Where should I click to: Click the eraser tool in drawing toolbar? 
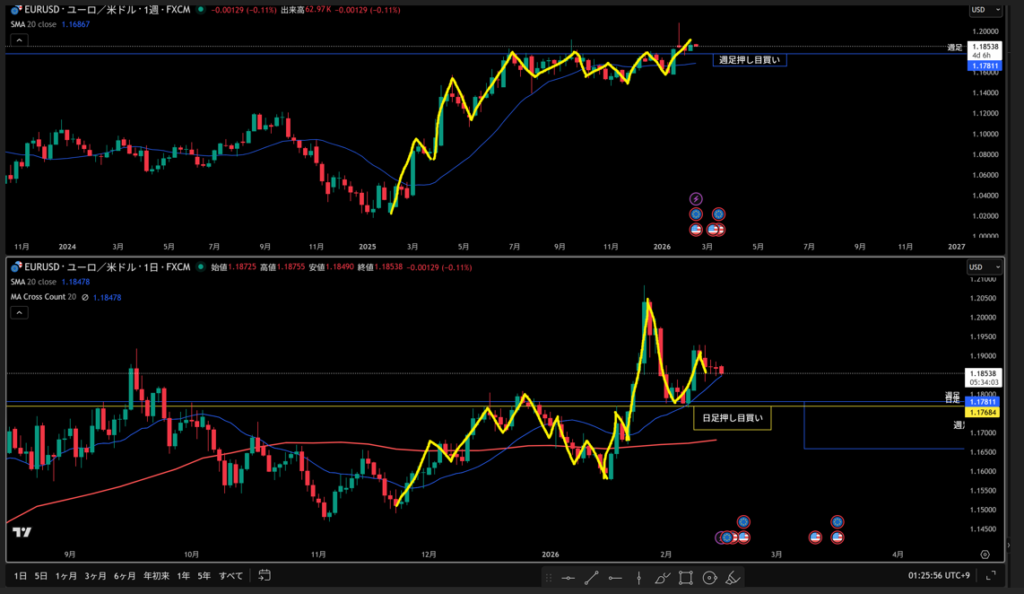tap(733, 577)
